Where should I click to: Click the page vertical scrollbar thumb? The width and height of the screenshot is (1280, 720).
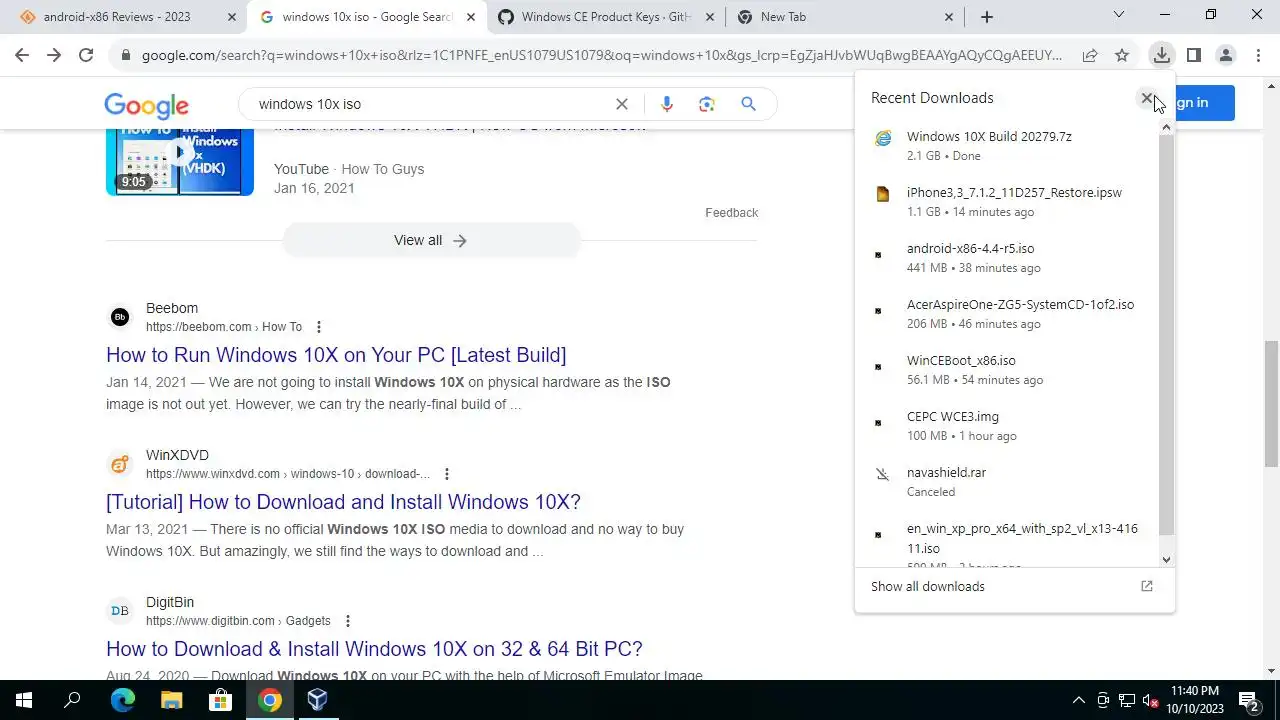(1271, 403)
